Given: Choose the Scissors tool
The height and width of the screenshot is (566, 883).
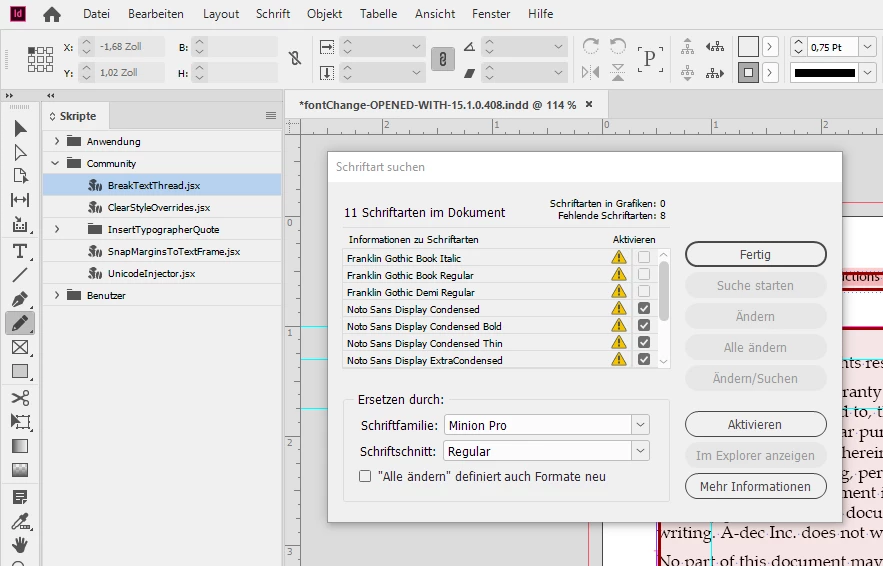Looking at the screenshot, I should pos(20,398).
